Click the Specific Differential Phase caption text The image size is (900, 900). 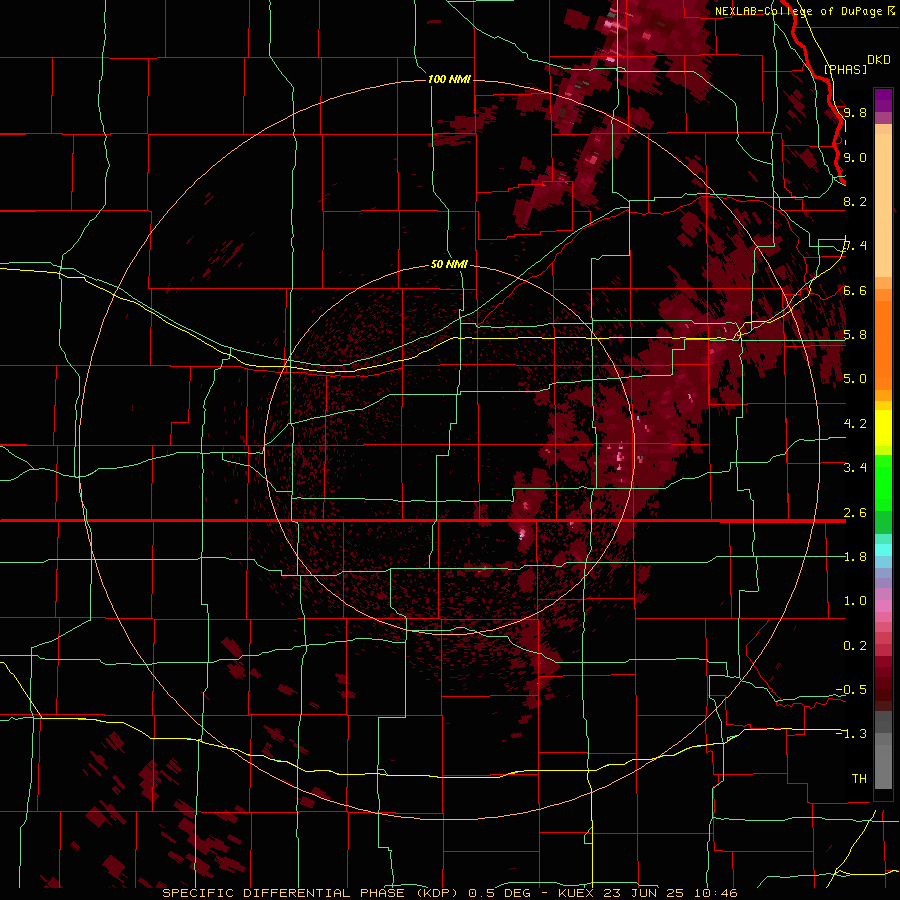449,893
